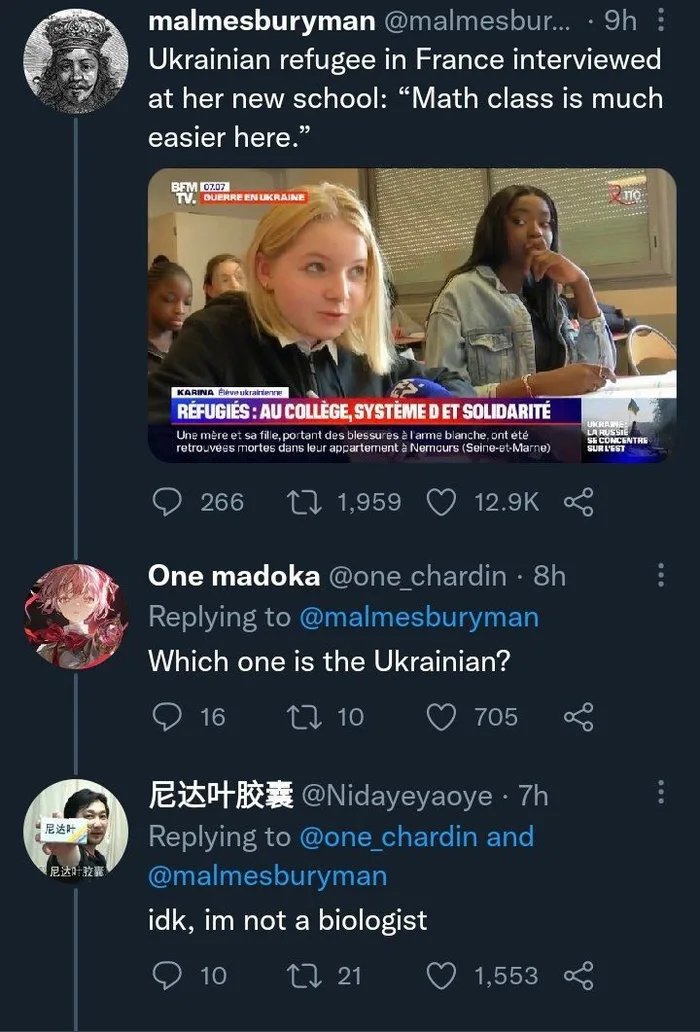Retweet the 'im not a biologist' reply
The height and width of the screenshot is (1032, 700).
pos(297,975)
